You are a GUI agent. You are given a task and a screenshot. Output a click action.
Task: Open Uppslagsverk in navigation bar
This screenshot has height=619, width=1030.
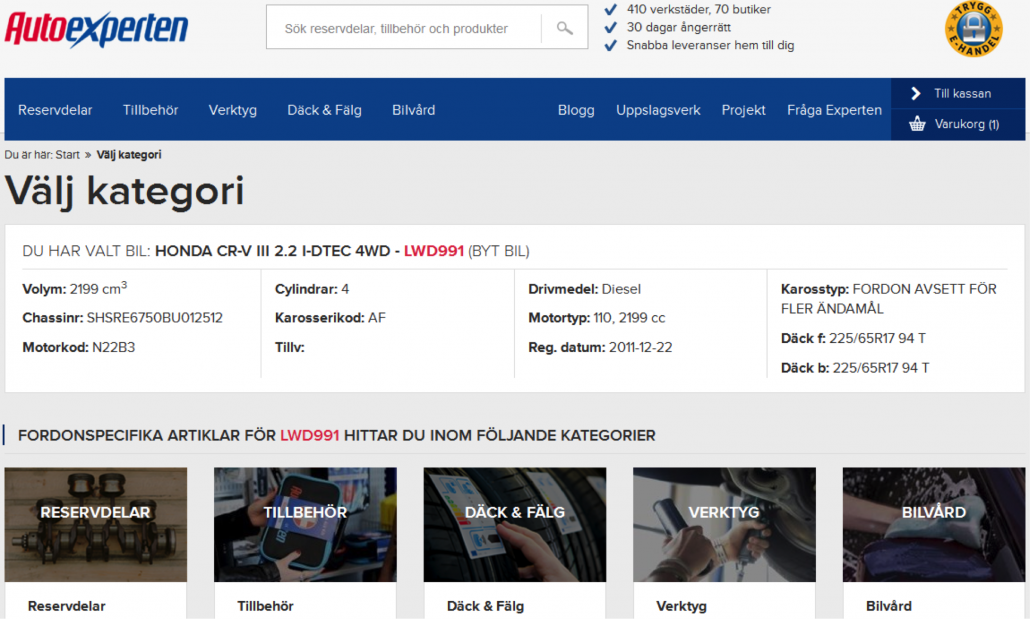coord(658,110)
